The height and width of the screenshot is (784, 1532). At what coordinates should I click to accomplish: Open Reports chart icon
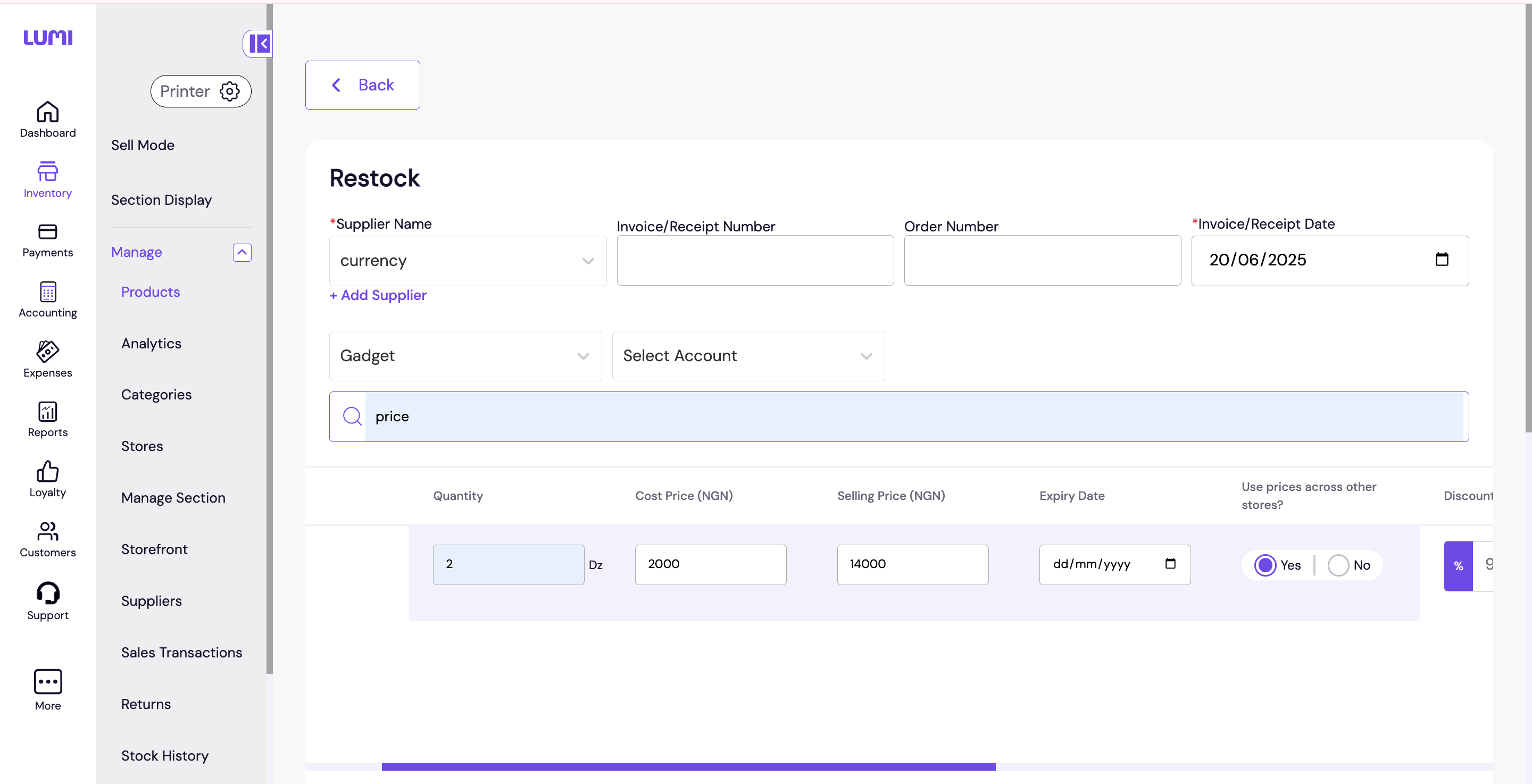(47, 412)
